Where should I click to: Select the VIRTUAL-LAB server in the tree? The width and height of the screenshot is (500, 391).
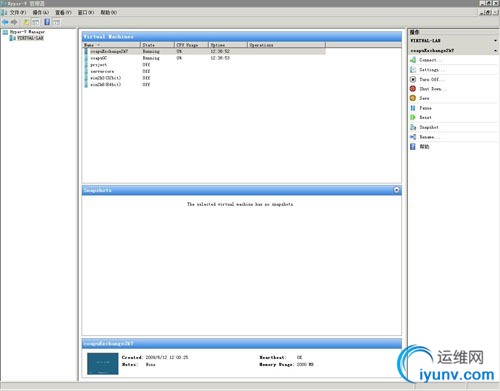point(30,38)
